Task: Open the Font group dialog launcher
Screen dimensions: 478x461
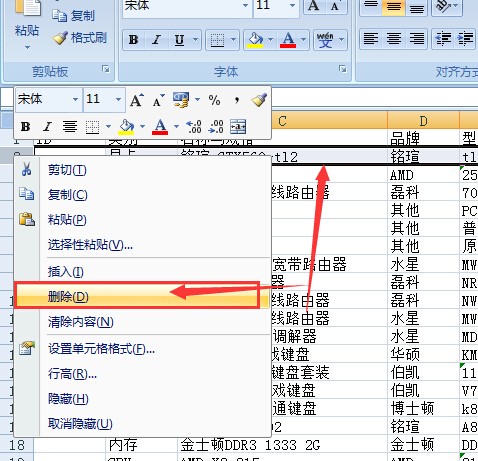Action: (342, 69)
